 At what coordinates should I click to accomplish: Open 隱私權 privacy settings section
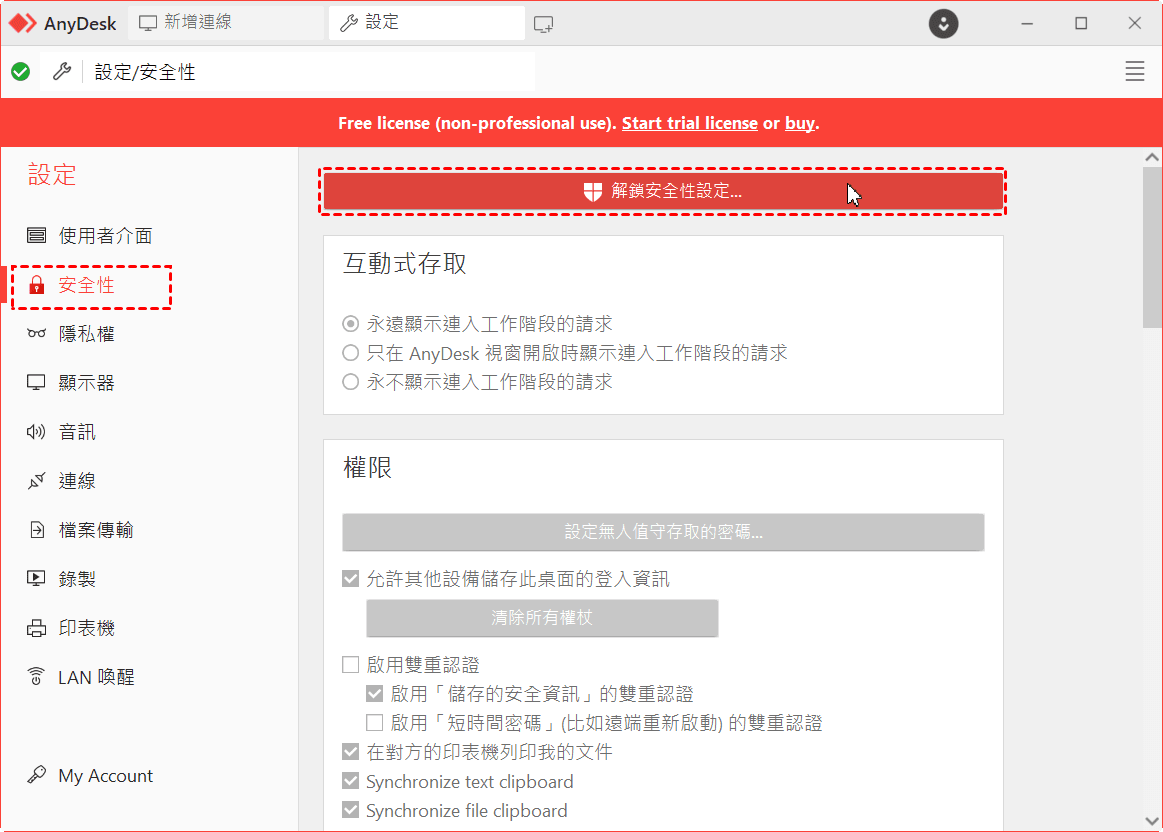[86, 334]
